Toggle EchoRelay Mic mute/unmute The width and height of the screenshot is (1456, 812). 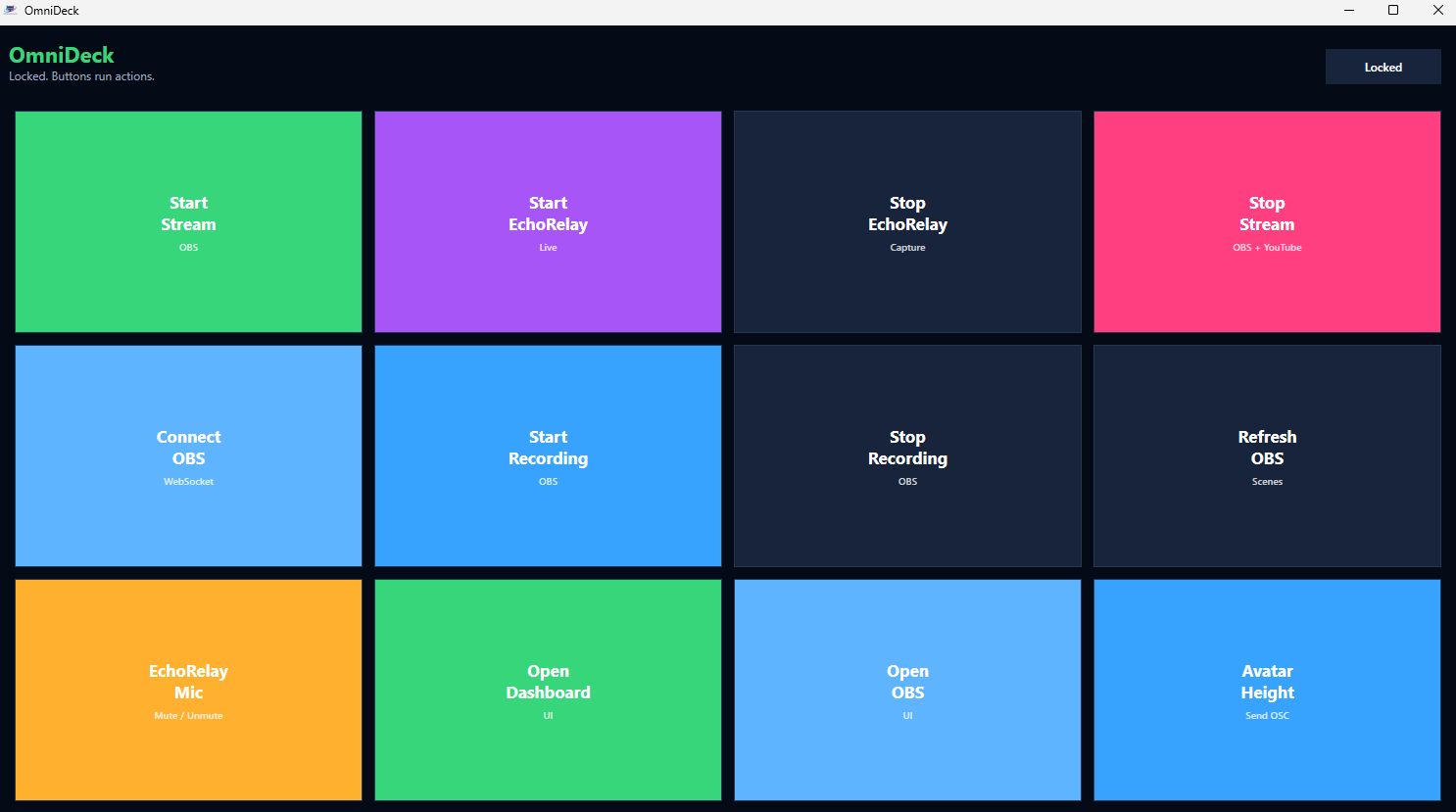pyautogui.click(x=188, y=690)
